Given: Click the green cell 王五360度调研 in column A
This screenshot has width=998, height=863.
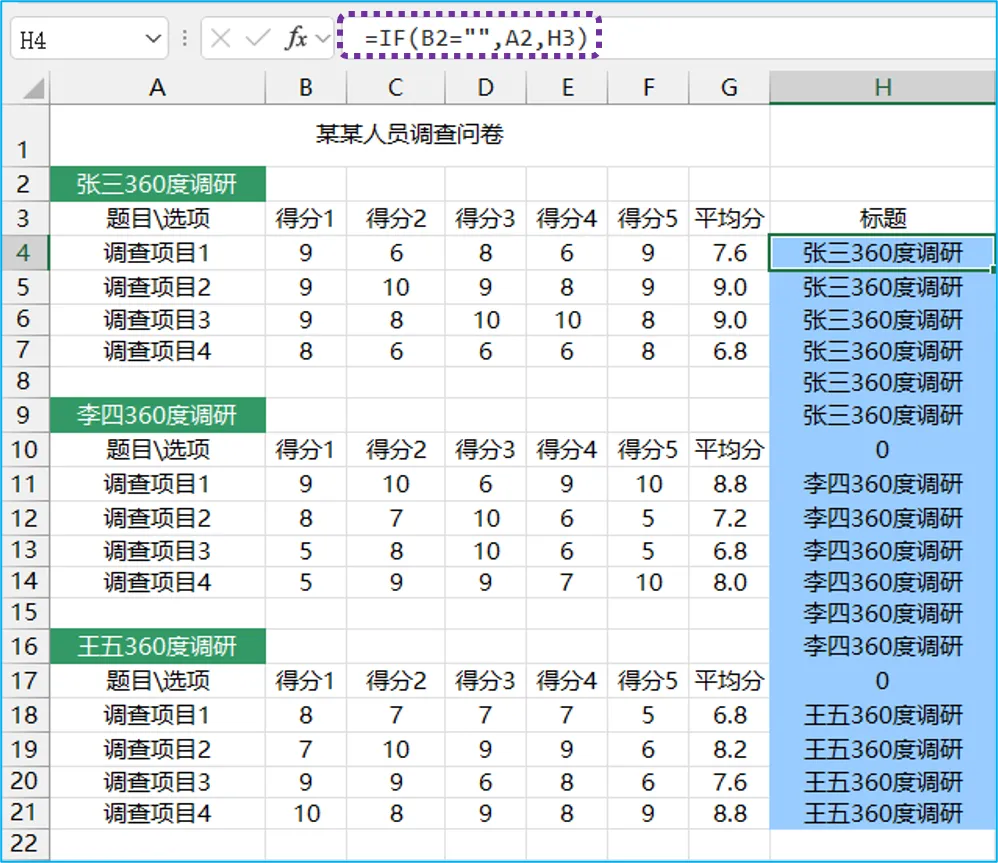Looking at the screenshot, I should coord(157,646).
